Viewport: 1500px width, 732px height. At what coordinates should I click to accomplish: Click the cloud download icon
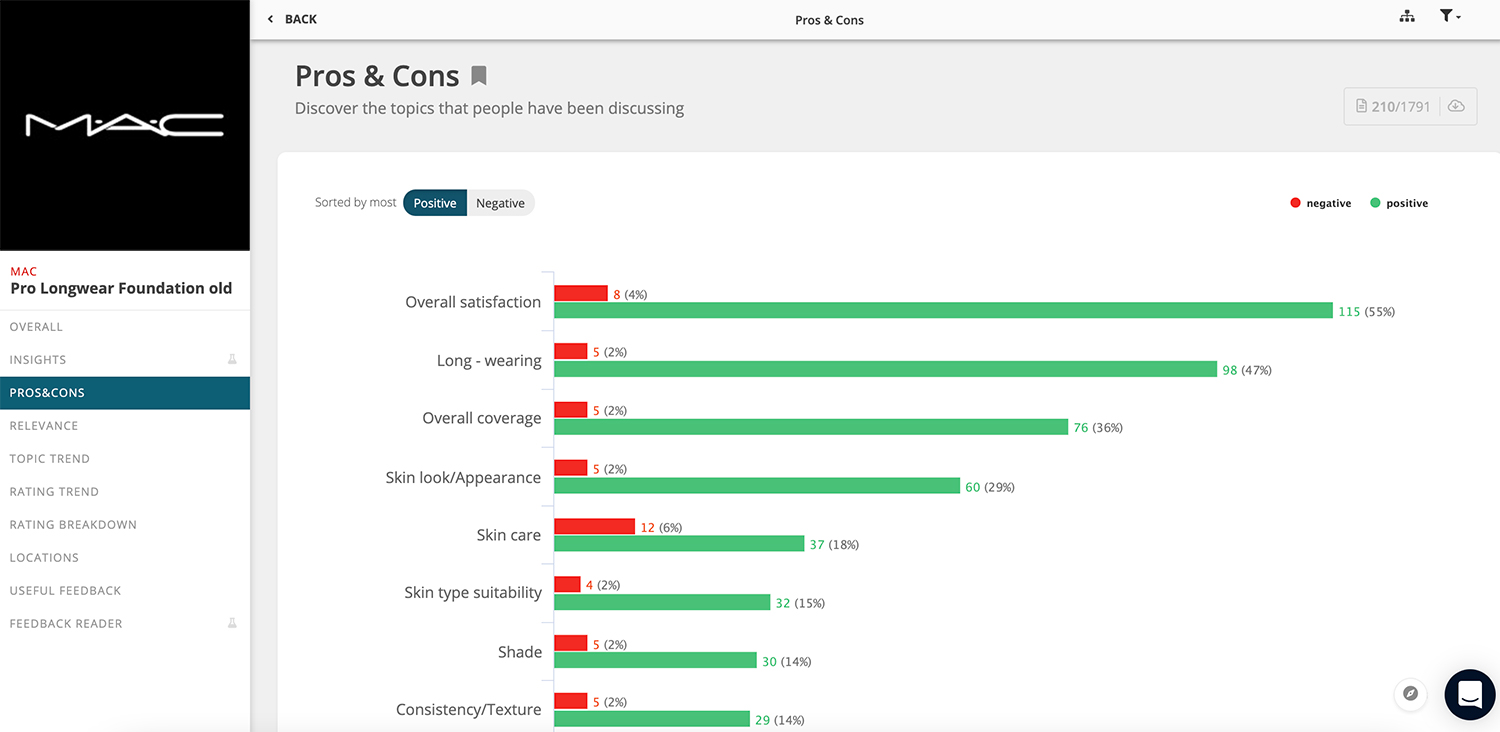click(x=1456, y=106)
